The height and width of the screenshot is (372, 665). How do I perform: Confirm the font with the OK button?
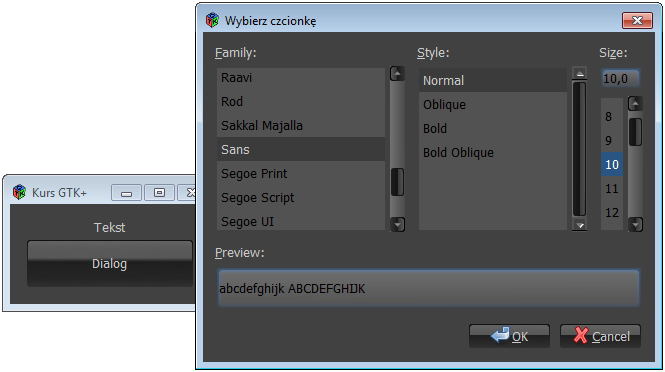[x=509, y=336]
